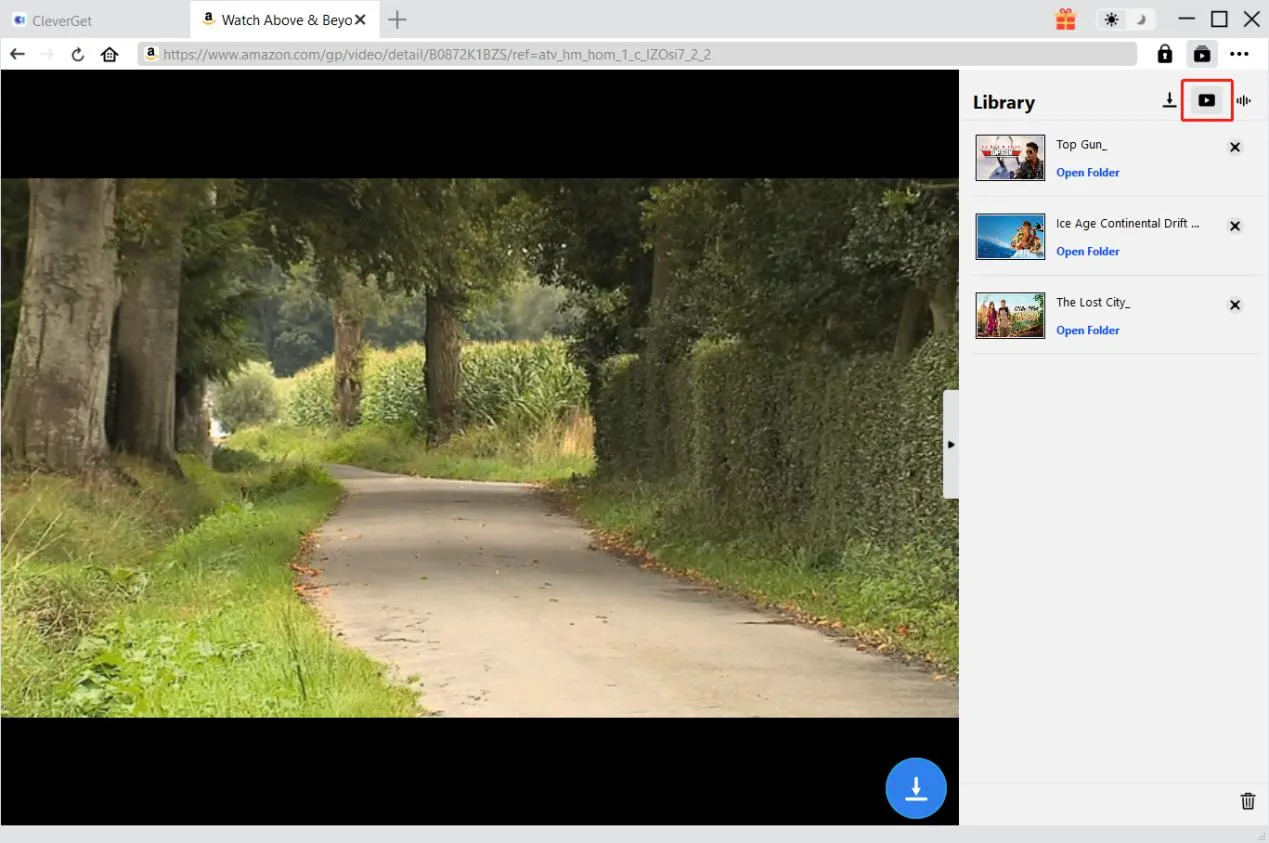Go back to previous page

click(x=18, y=54)
